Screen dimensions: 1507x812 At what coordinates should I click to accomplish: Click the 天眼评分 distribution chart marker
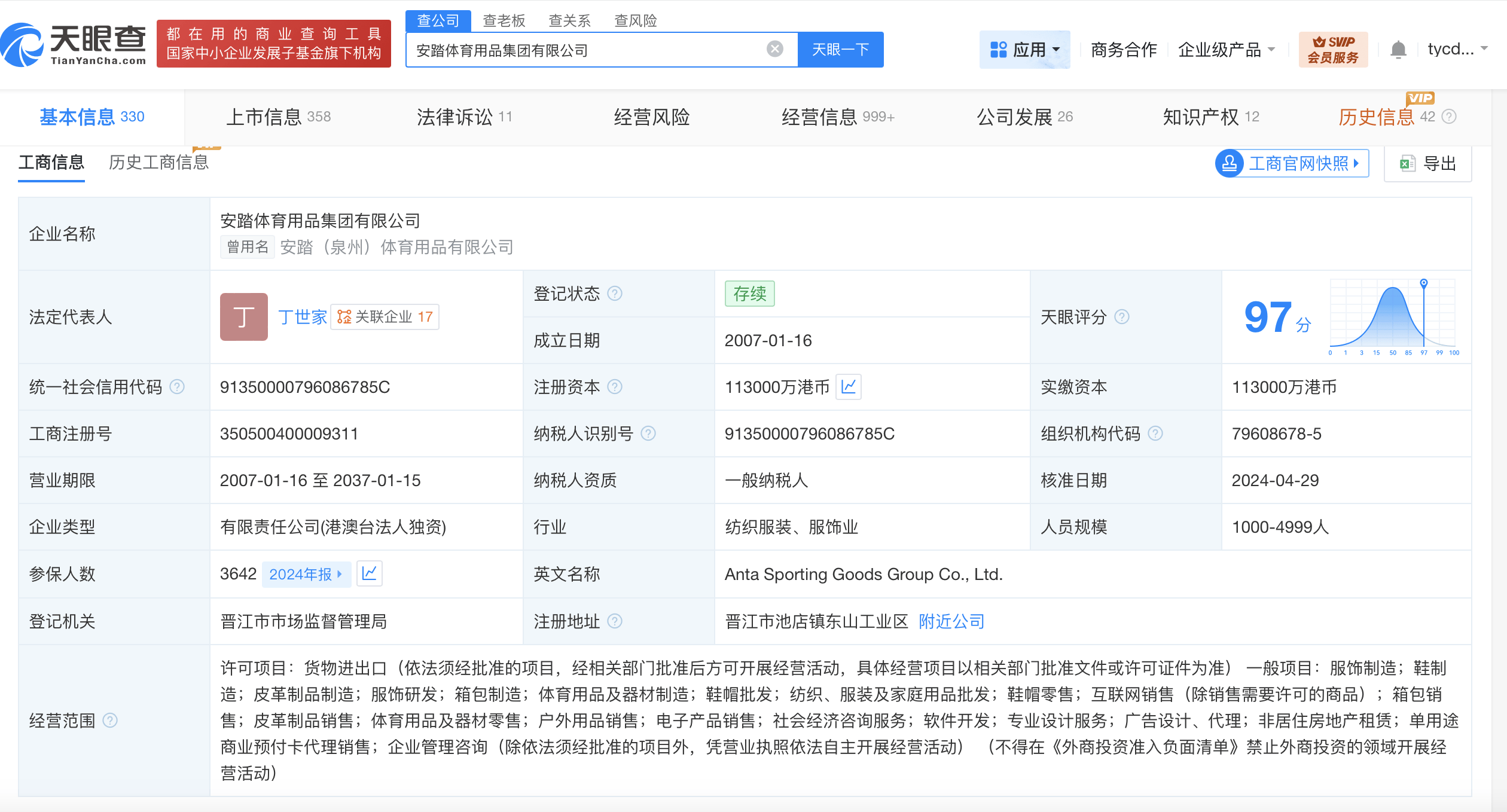click(1424, 283)
